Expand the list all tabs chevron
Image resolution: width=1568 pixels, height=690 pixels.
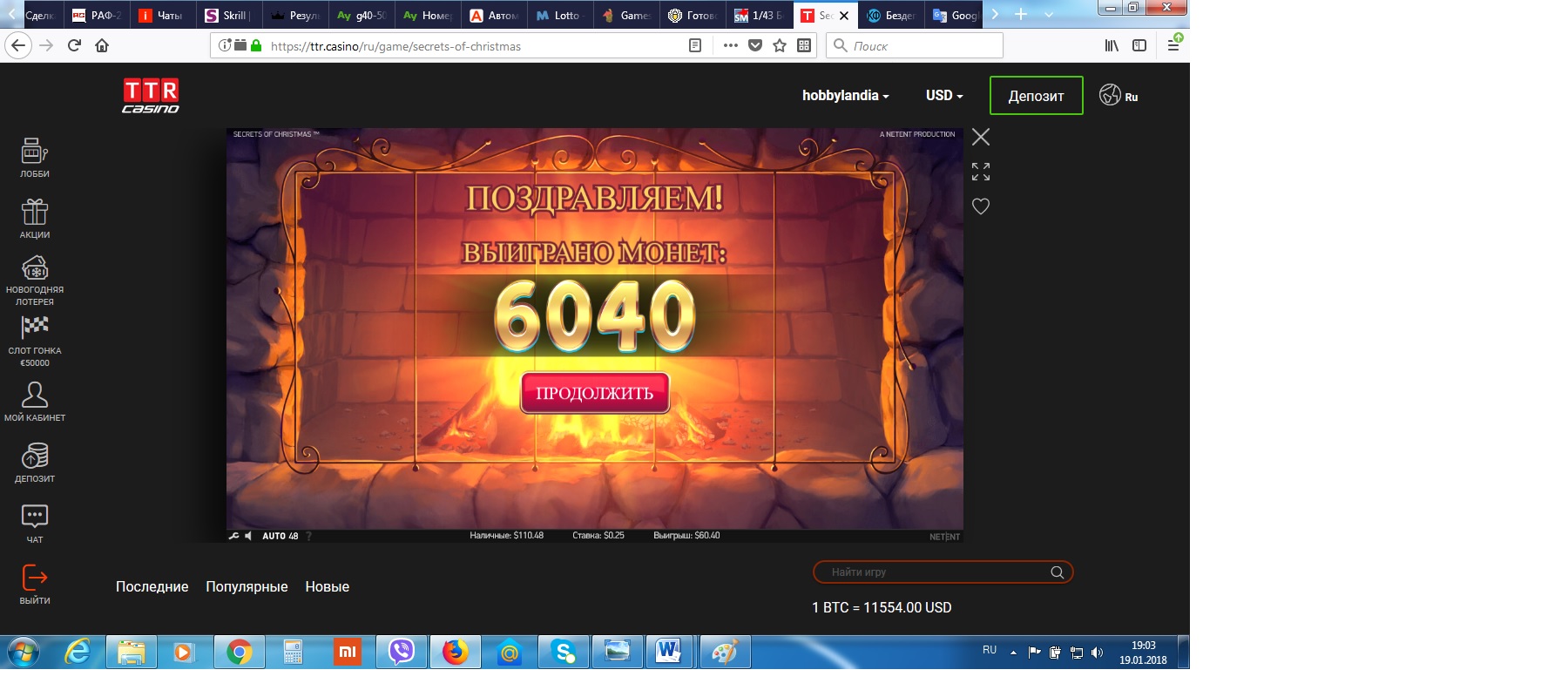[1049, 15]
